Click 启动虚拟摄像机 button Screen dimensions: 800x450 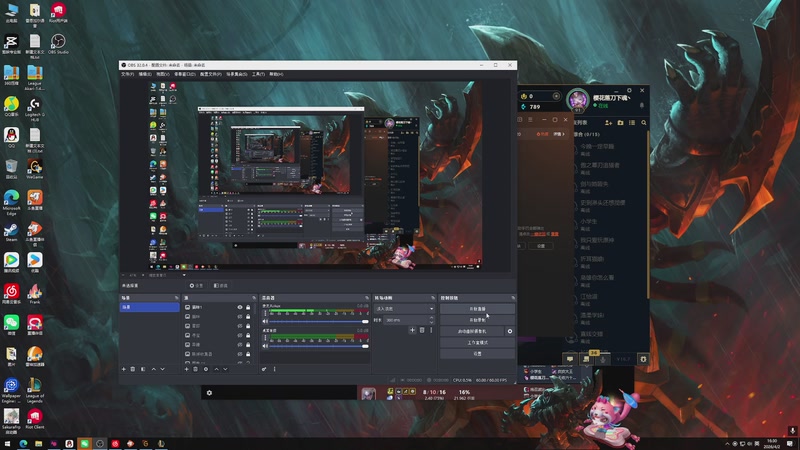coord(472,331)
